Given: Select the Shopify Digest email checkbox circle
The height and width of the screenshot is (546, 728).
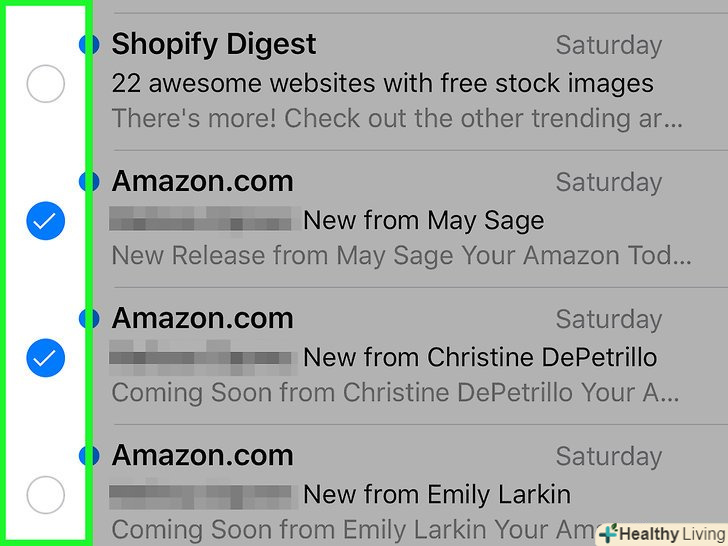Looking at the screenshot, I should pos(45,83).
